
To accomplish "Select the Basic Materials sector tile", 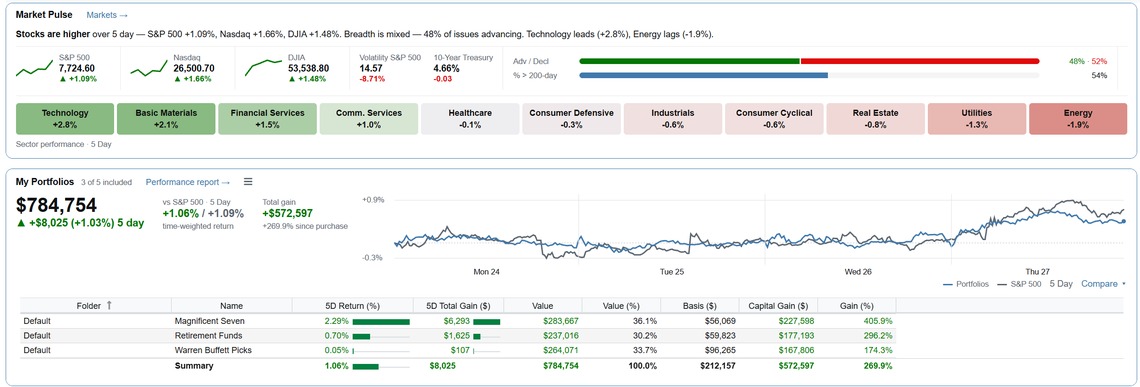I will coord(166,119).
